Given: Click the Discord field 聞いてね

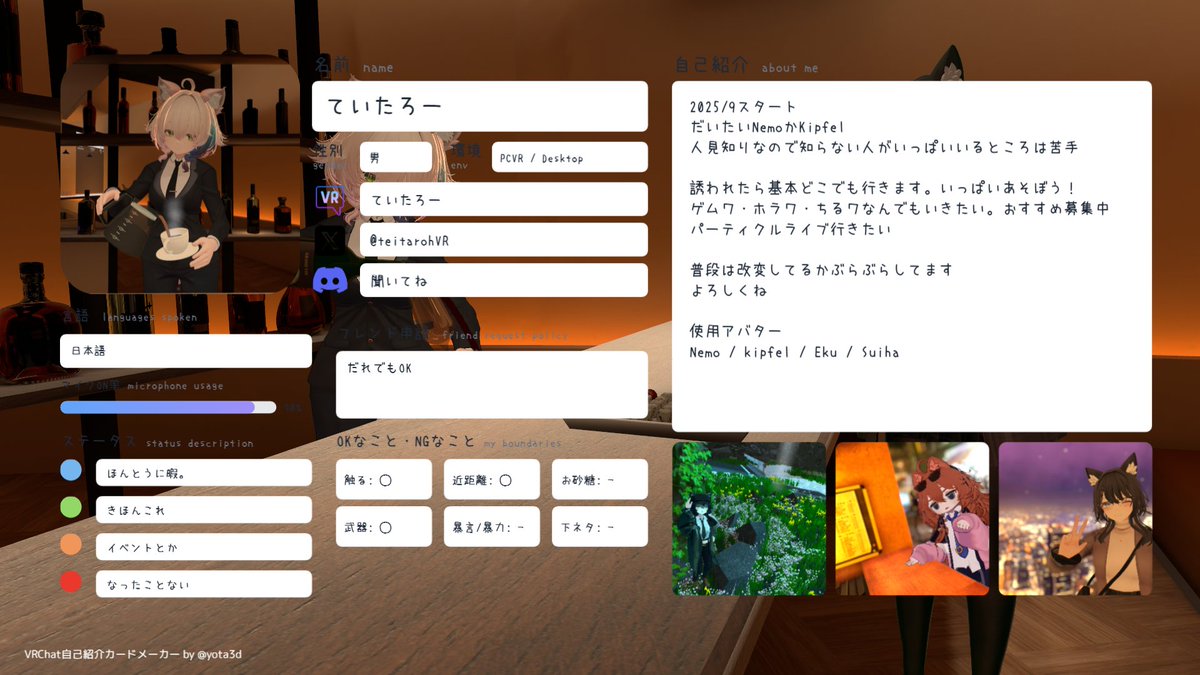Looking at the screenshot, I should [504, 280].
